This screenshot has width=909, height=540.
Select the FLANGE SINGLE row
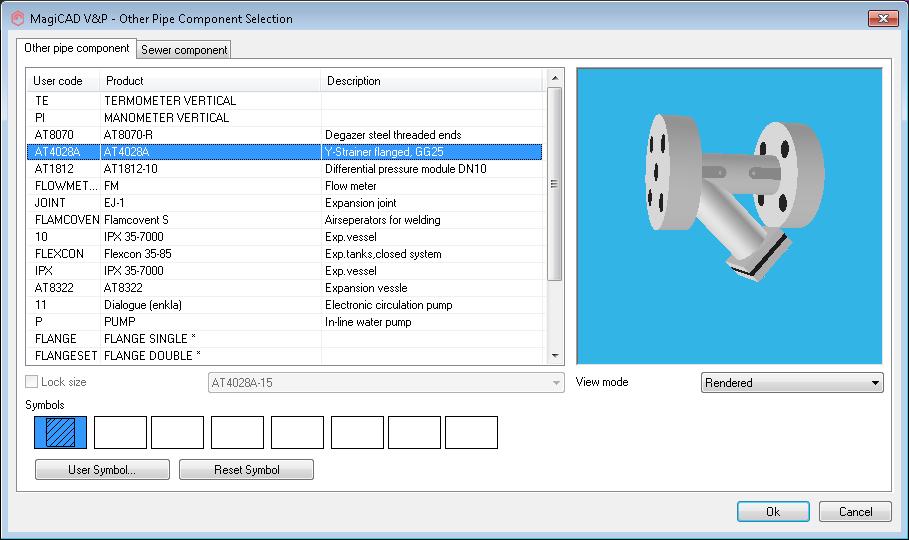click(285, 339)
